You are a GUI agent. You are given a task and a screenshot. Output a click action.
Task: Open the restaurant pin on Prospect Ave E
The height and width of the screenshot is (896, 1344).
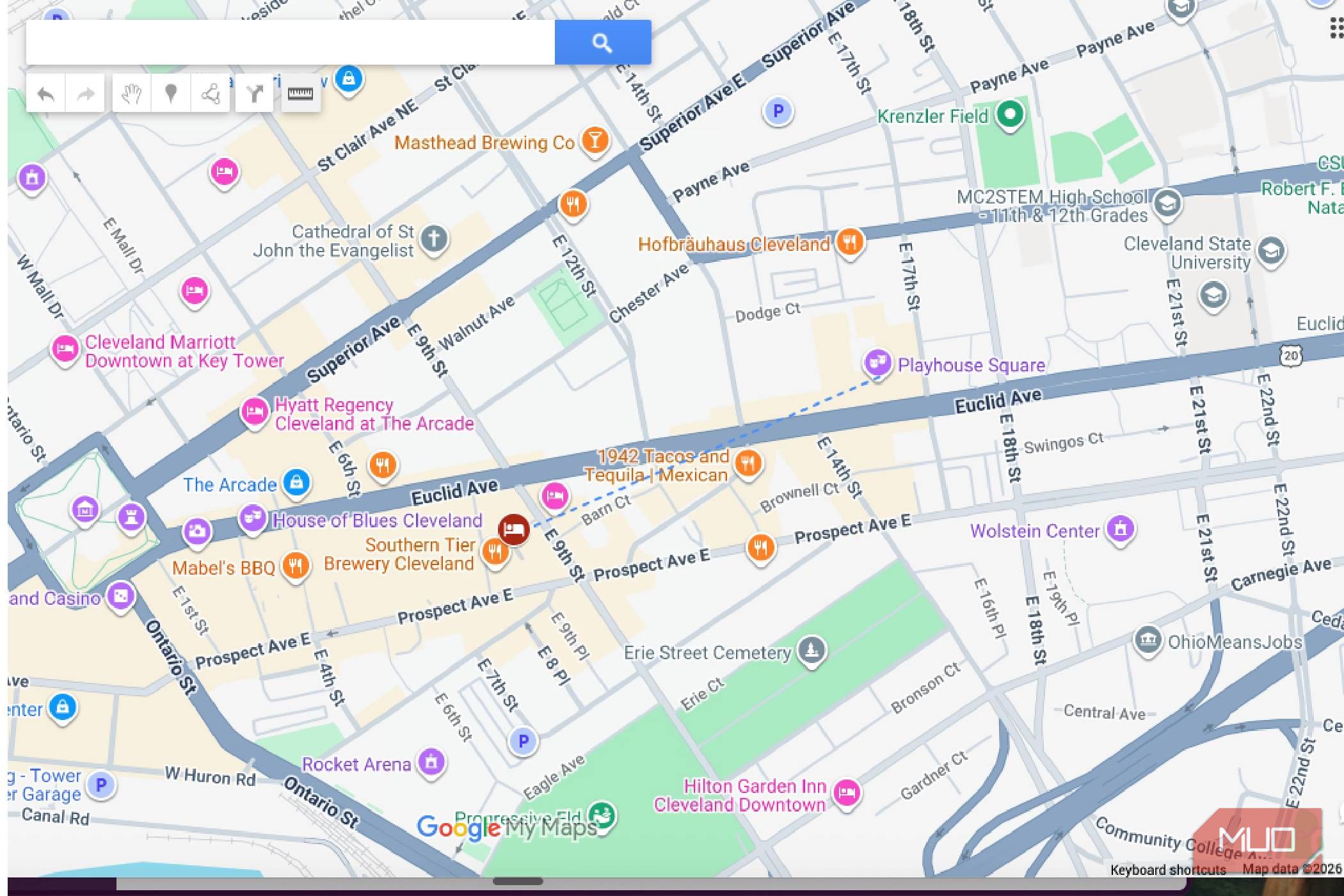tap(761, 548)
